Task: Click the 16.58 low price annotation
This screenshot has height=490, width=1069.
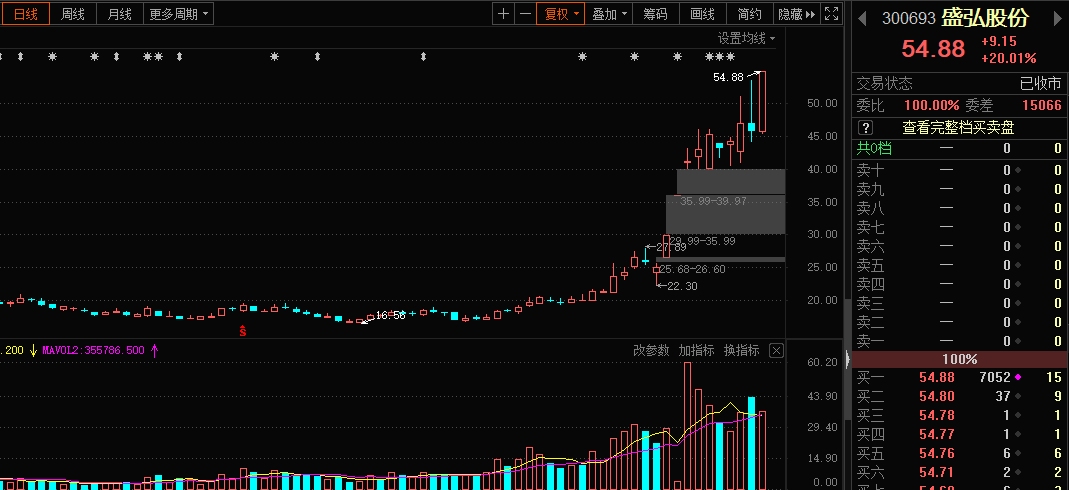Action: tap(391, 316)
